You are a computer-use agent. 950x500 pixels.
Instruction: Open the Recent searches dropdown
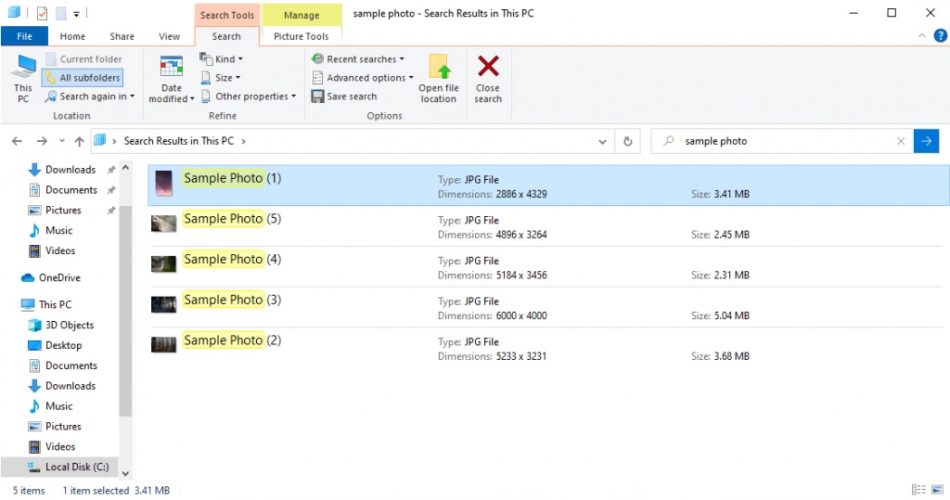(x=358, y=59)
